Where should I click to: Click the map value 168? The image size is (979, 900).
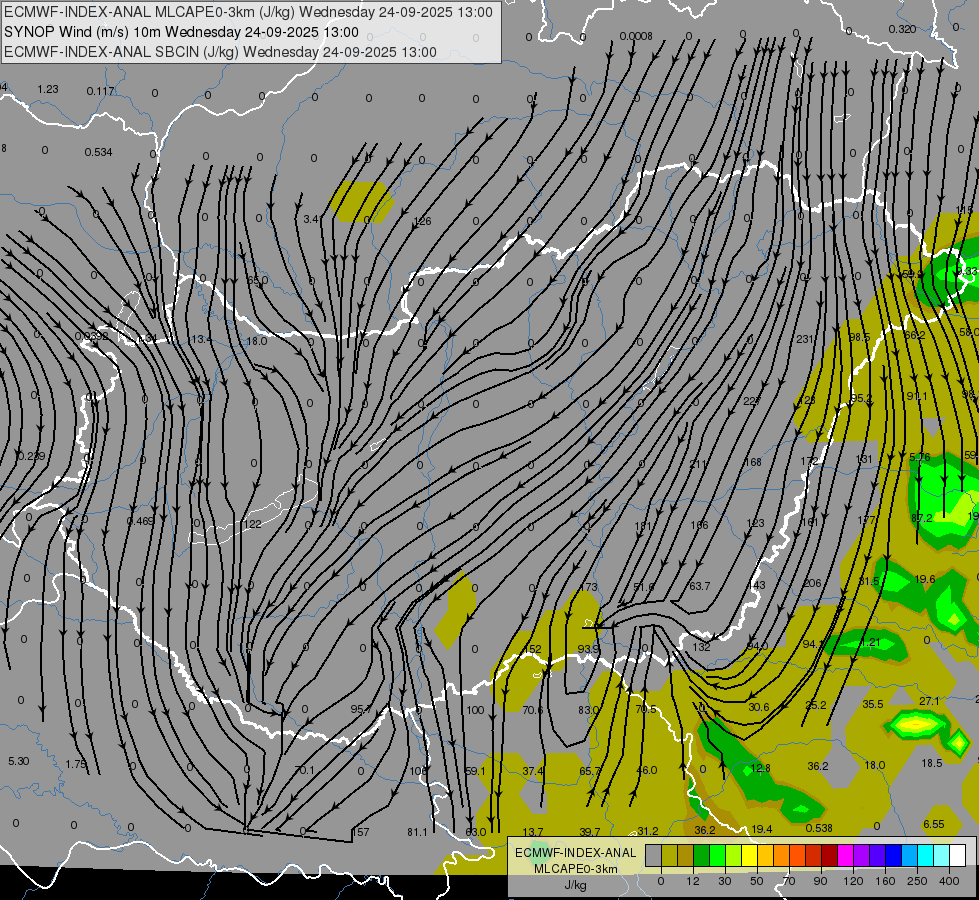[x=753, y=462]
